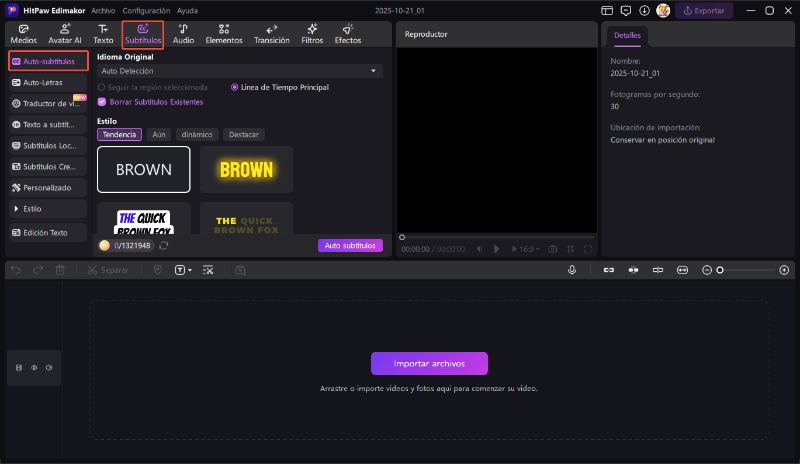This screenshot has width=800, height=464.
Task: Toggle track visibility eye icon
Action: tap(34, 368)
